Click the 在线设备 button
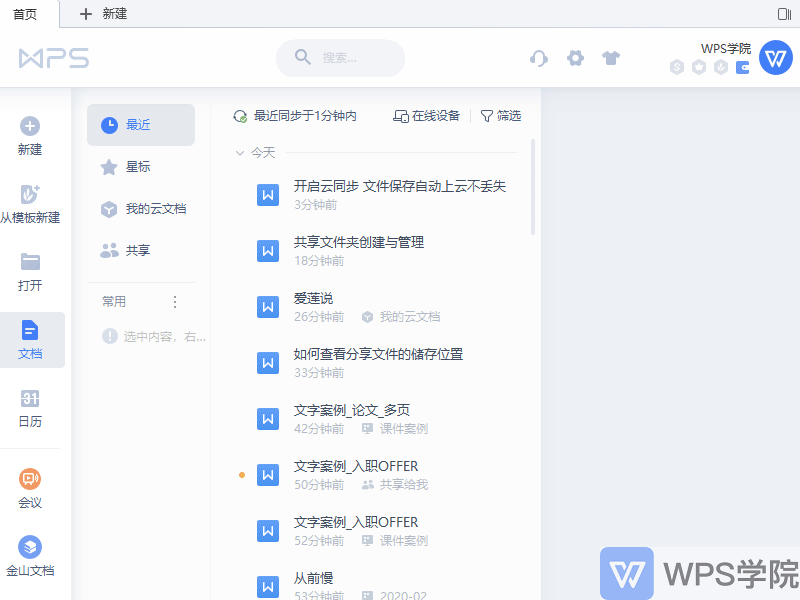This screenshot has width=800, height=600. click(x=426, y=116)
